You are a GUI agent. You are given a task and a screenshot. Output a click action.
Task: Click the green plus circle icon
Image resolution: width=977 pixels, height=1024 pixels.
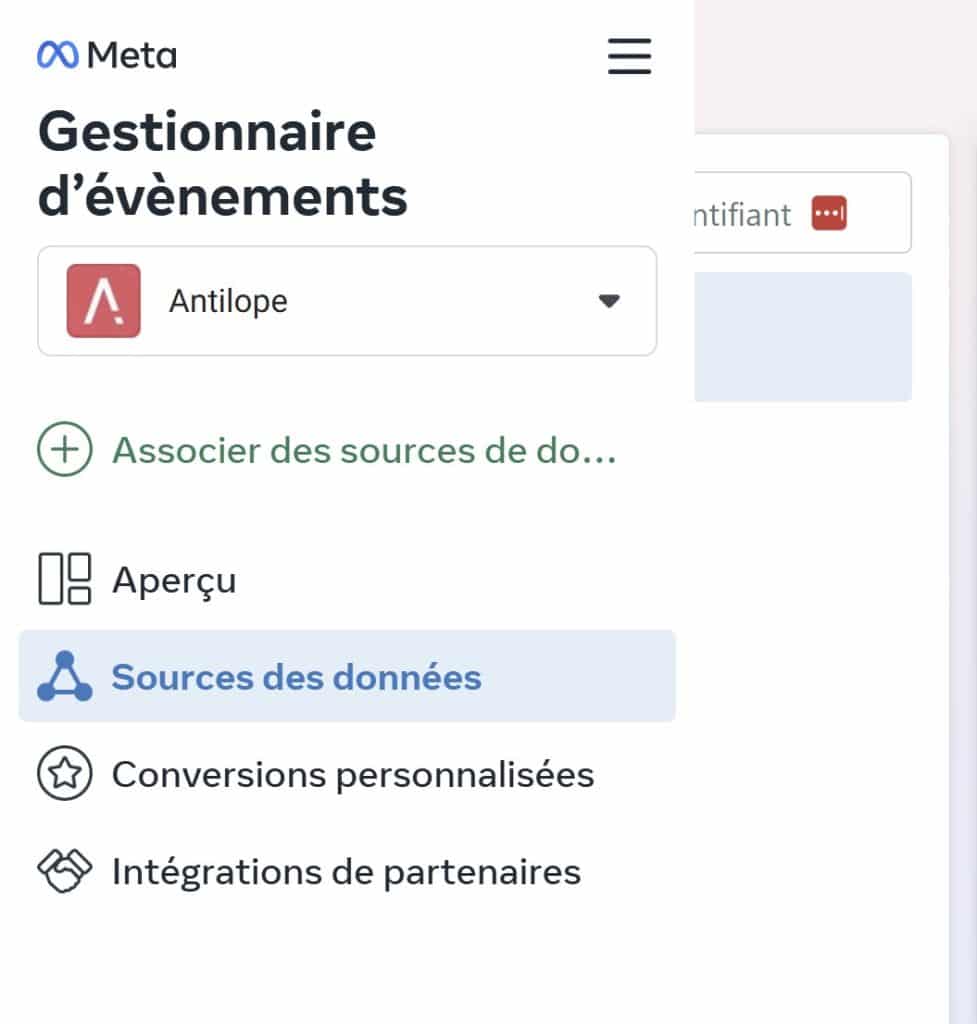pyautogui.click(x=65, y=449)
